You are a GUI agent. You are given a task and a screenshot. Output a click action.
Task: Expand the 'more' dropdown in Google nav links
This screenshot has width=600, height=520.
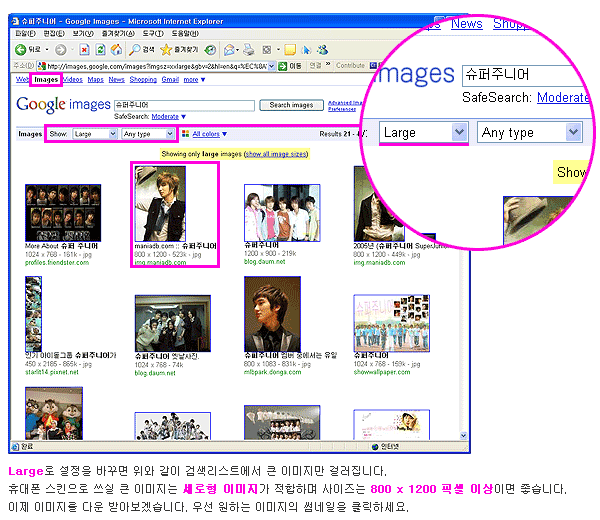coord(194,79)
